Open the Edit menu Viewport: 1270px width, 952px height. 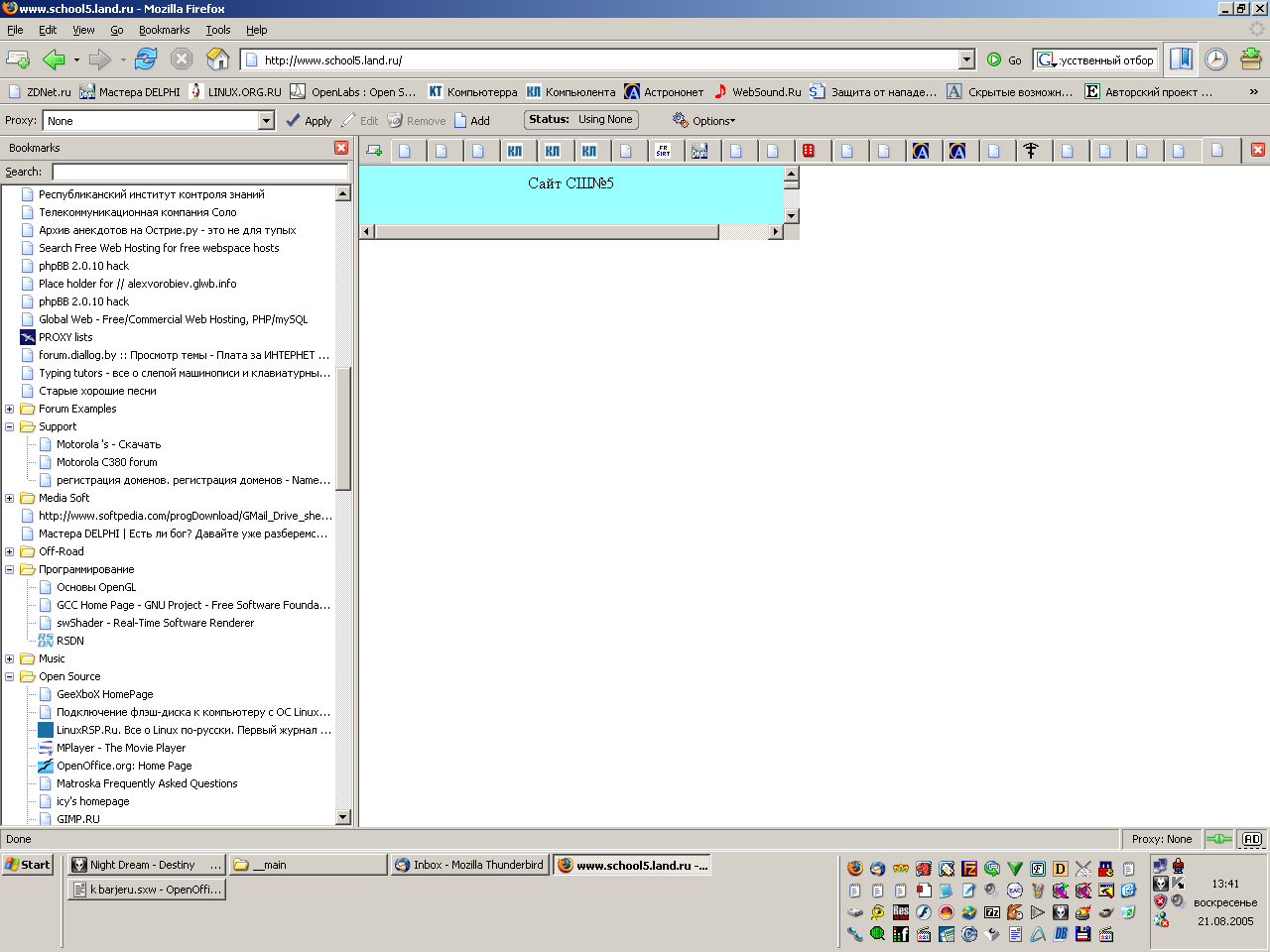pyautogui.click(x=48, y=30)
